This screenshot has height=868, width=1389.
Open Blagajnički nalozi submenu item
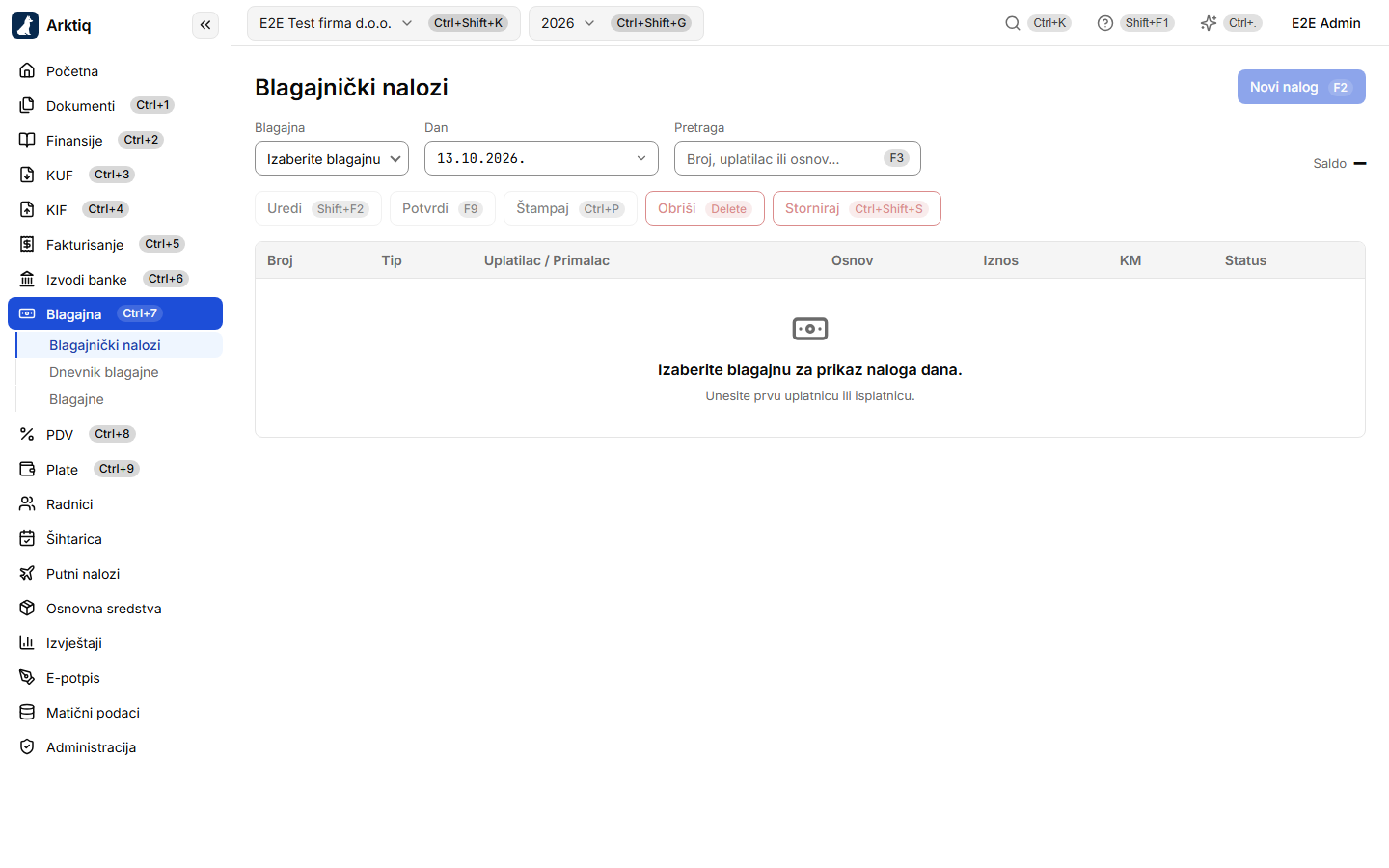coord(120,345)
